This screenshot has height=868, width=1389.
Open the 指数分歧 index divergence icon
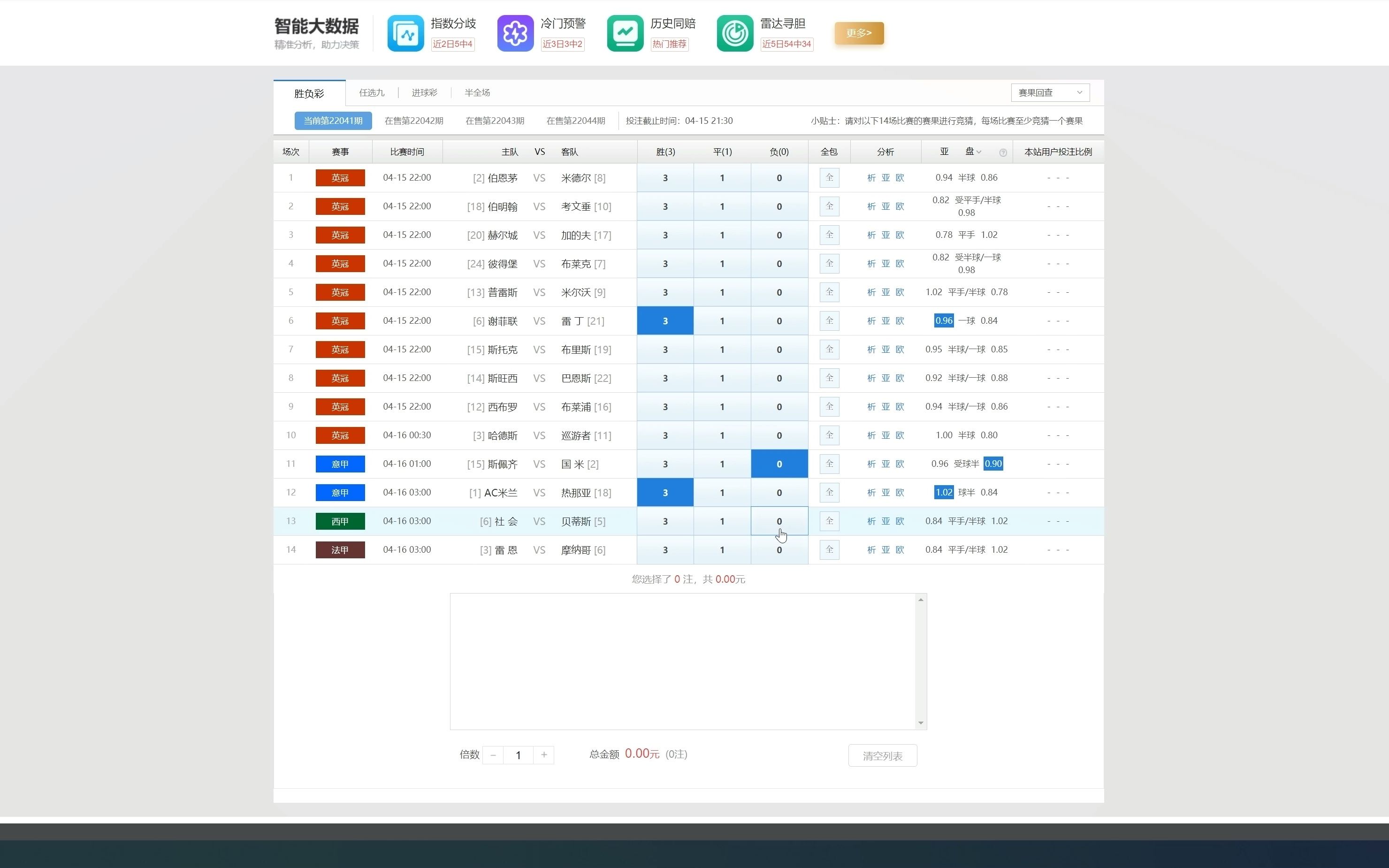coord(405,33)
